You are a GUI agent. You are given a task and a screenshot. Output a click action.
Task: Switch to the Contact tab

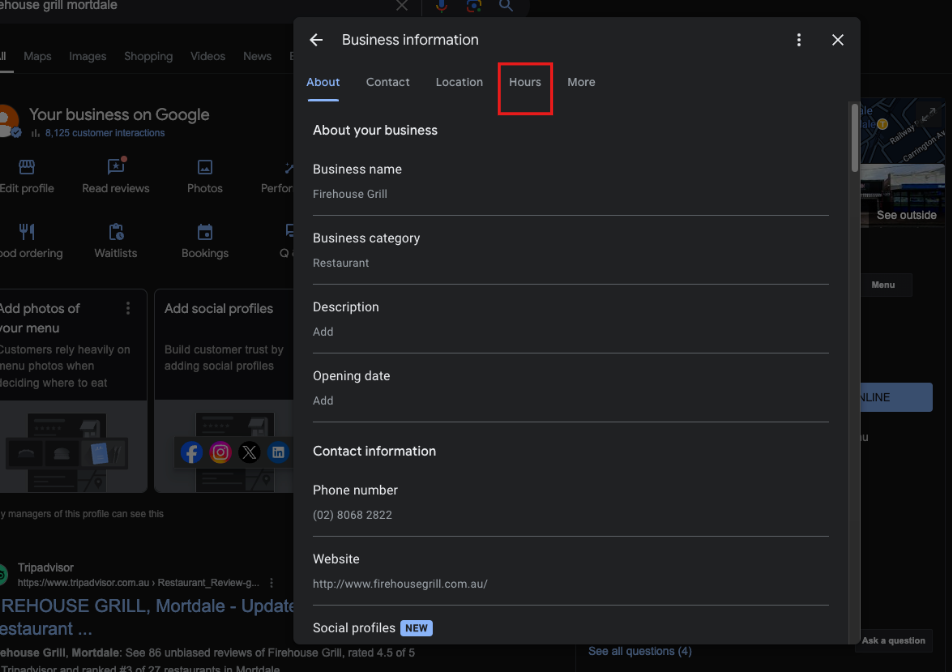coord(387,83)
